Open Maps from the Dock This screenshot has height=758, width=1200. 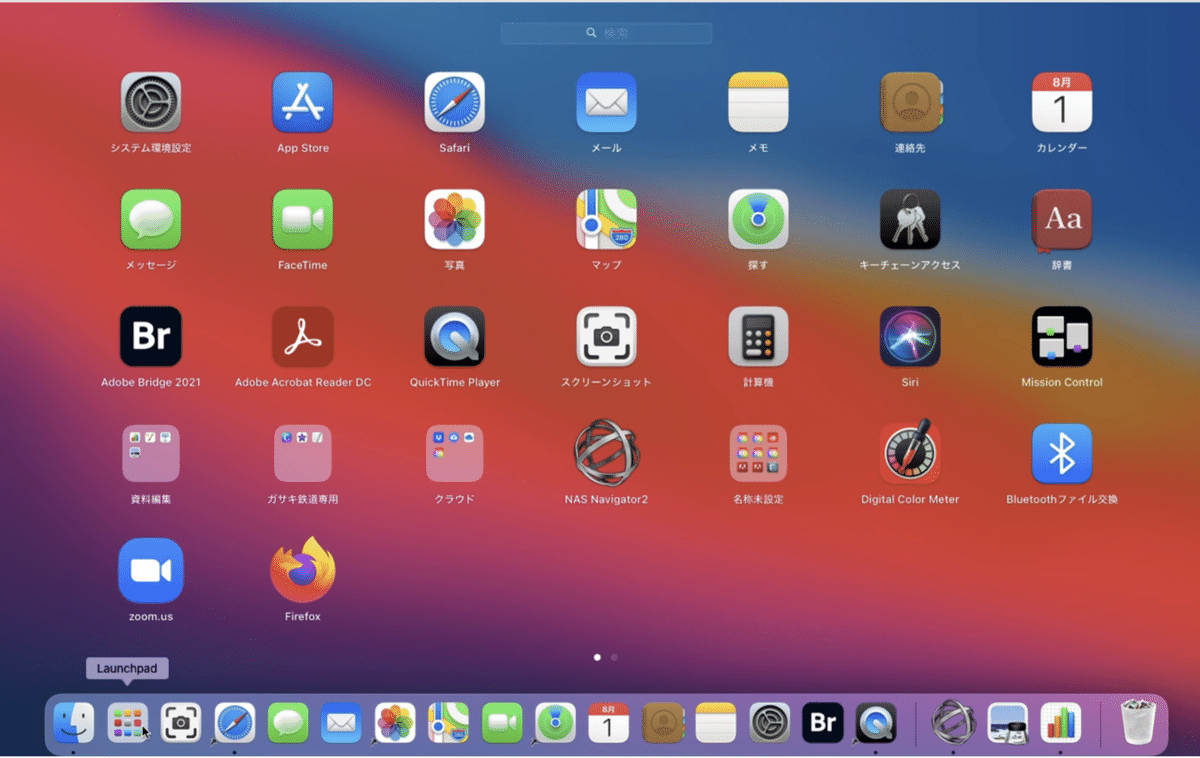(449, 722)
